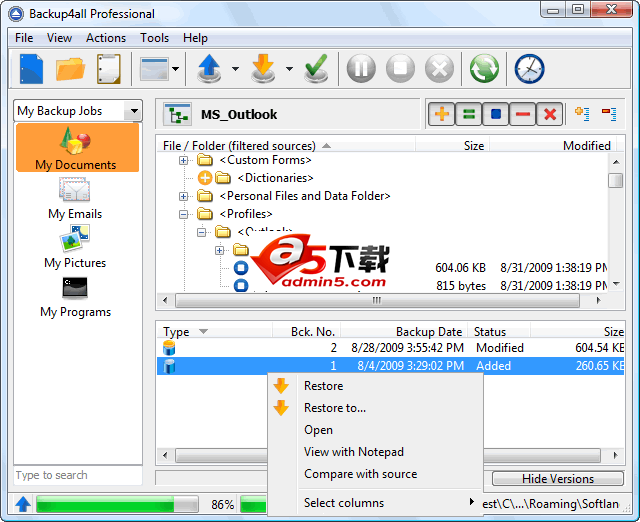Click the collapse all tree icon
The height and width of the screenshot is (522, 640).
[609, 113]
